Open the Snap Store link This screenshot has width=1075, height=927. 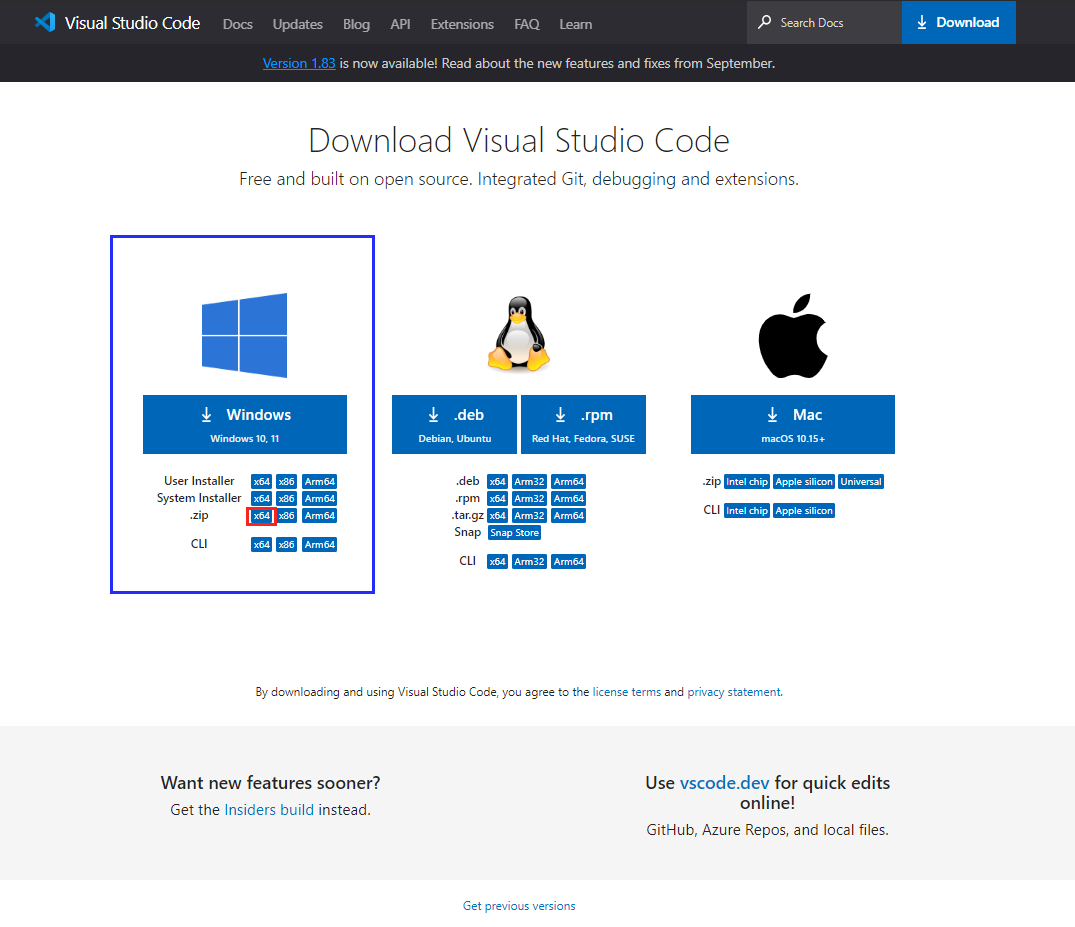tap(514, 533)
